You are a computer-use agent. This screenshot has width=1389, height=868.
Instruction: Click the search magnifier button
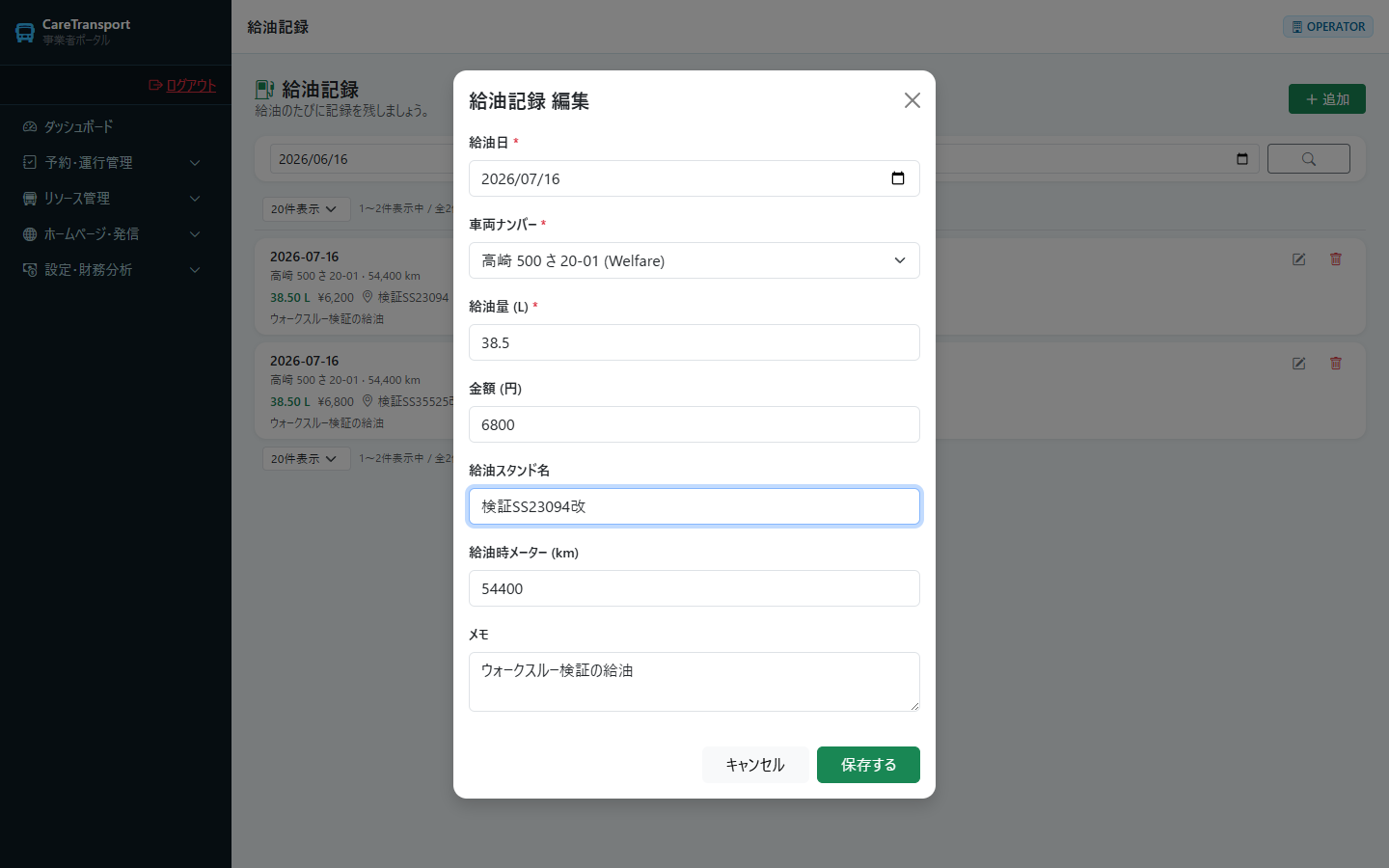tap(1308, 159)
